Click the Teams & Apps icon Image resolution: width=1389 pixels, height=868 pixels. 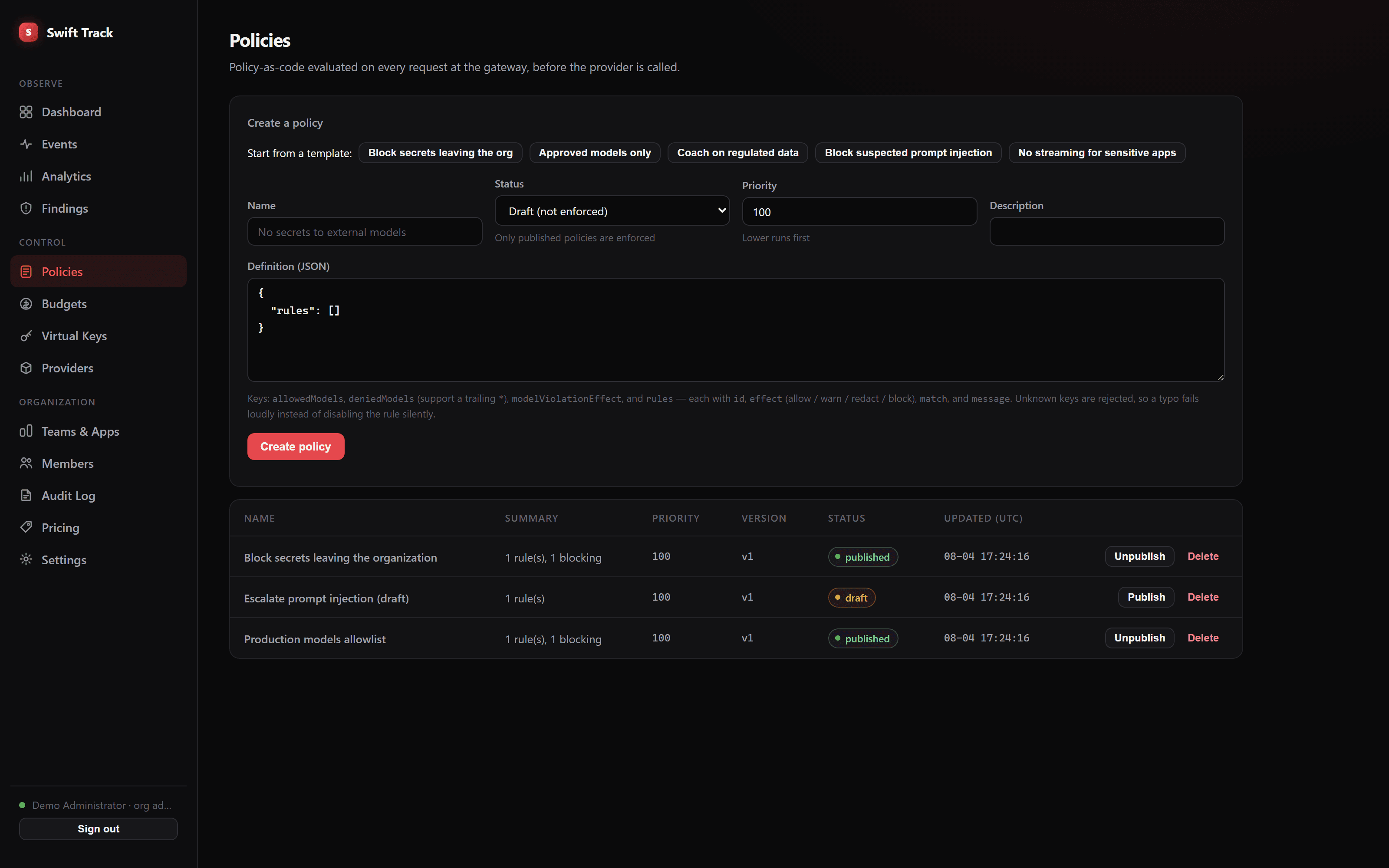tap(26, 431)
